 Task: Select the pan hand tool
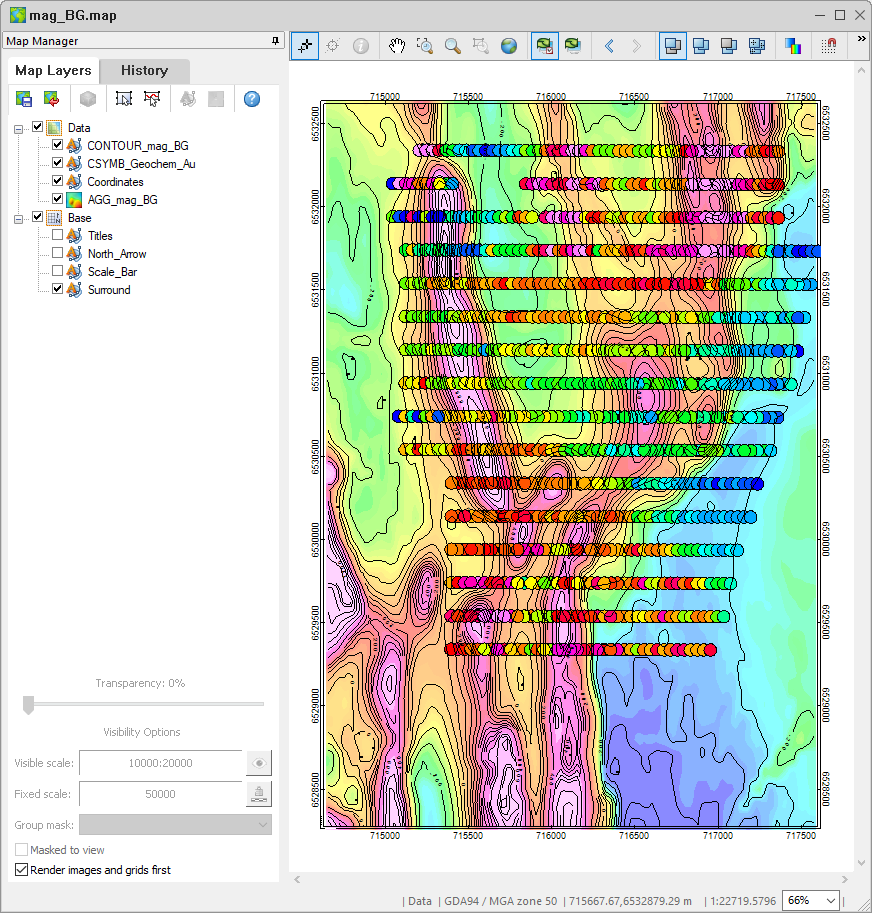(397, 46)
